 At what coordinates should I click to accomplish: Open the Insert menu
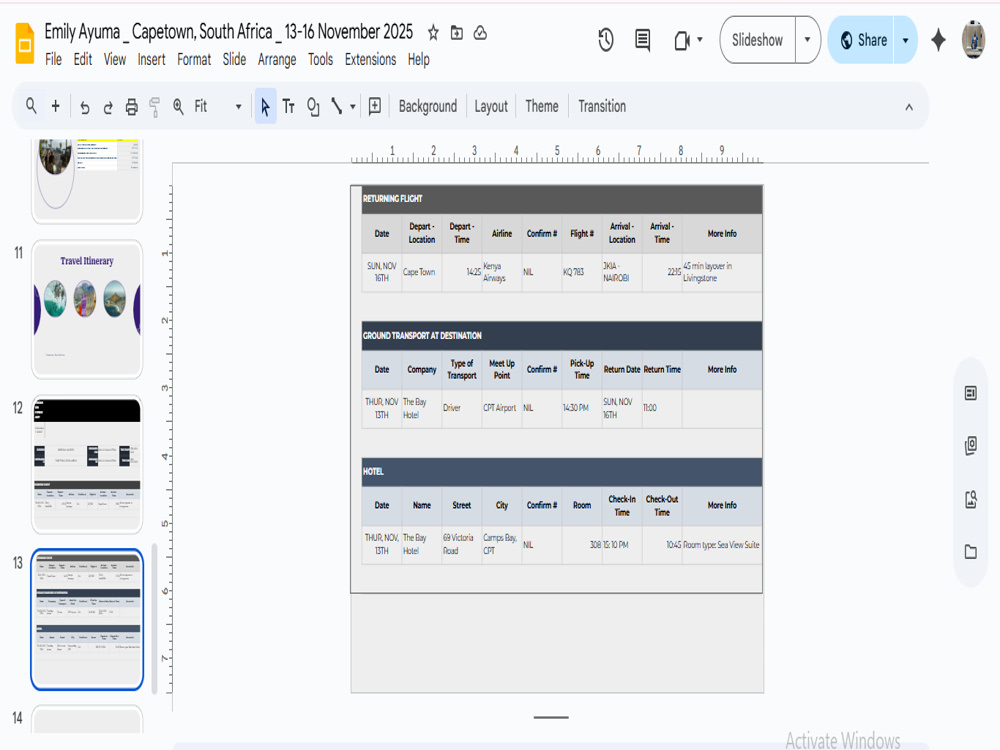[151, 59]
